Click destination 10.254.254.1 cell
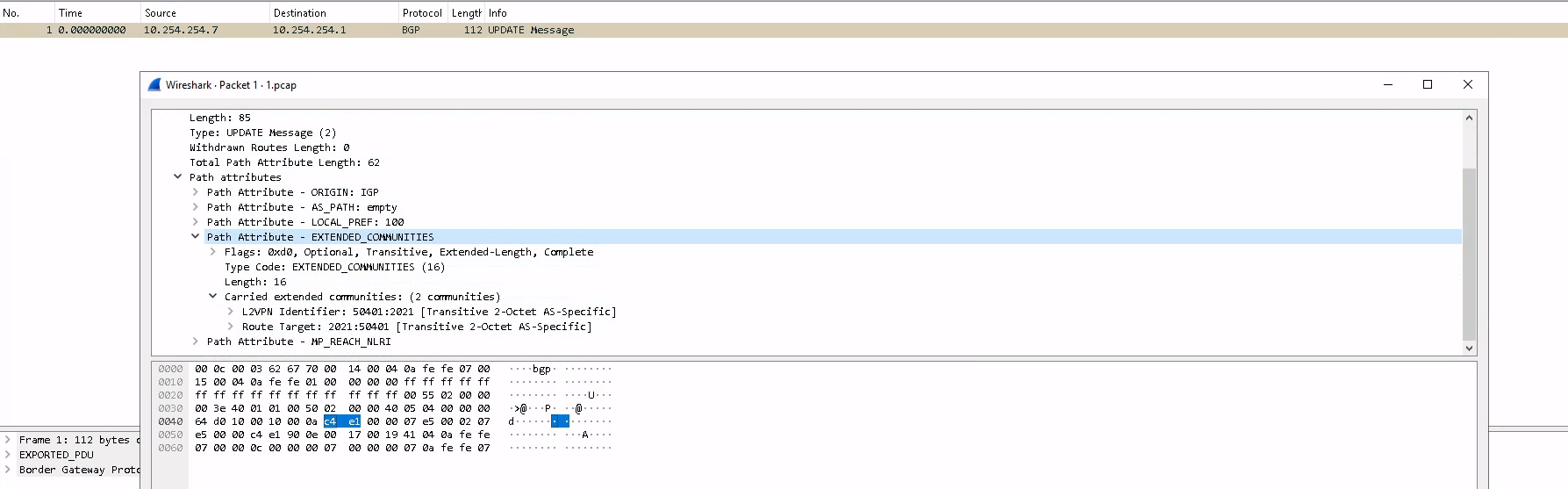This screenshot has width=1568, height=489. point(309,30)
